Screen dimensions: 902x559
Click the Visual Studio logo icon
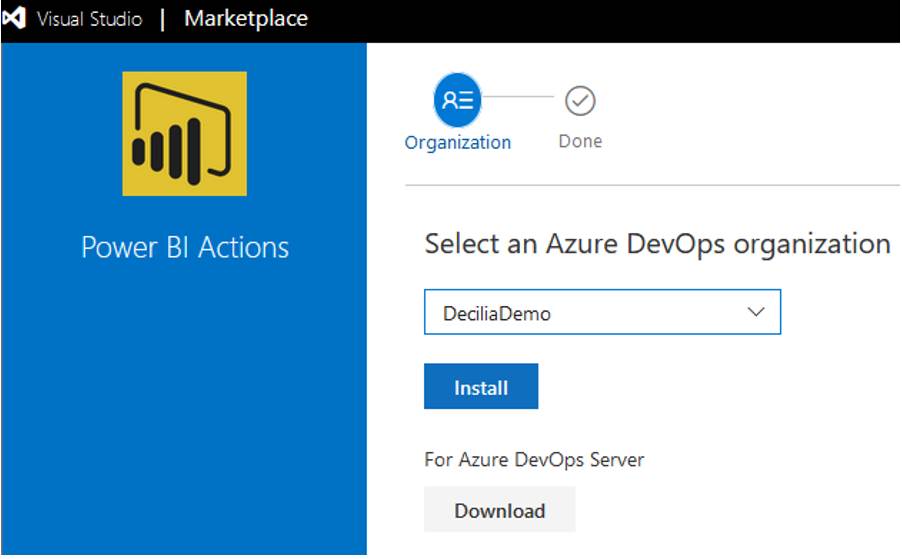[x=14, y=18]
